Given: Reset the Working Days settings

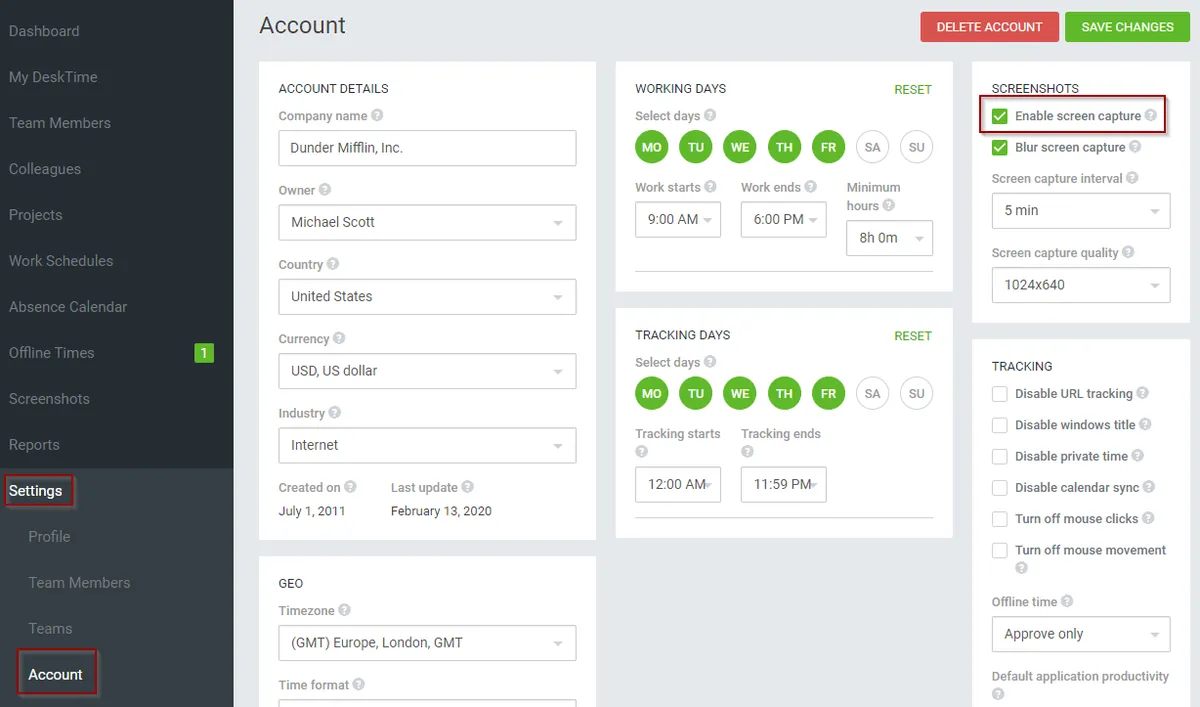Looking at the screenshot, I should coord(912,89).
